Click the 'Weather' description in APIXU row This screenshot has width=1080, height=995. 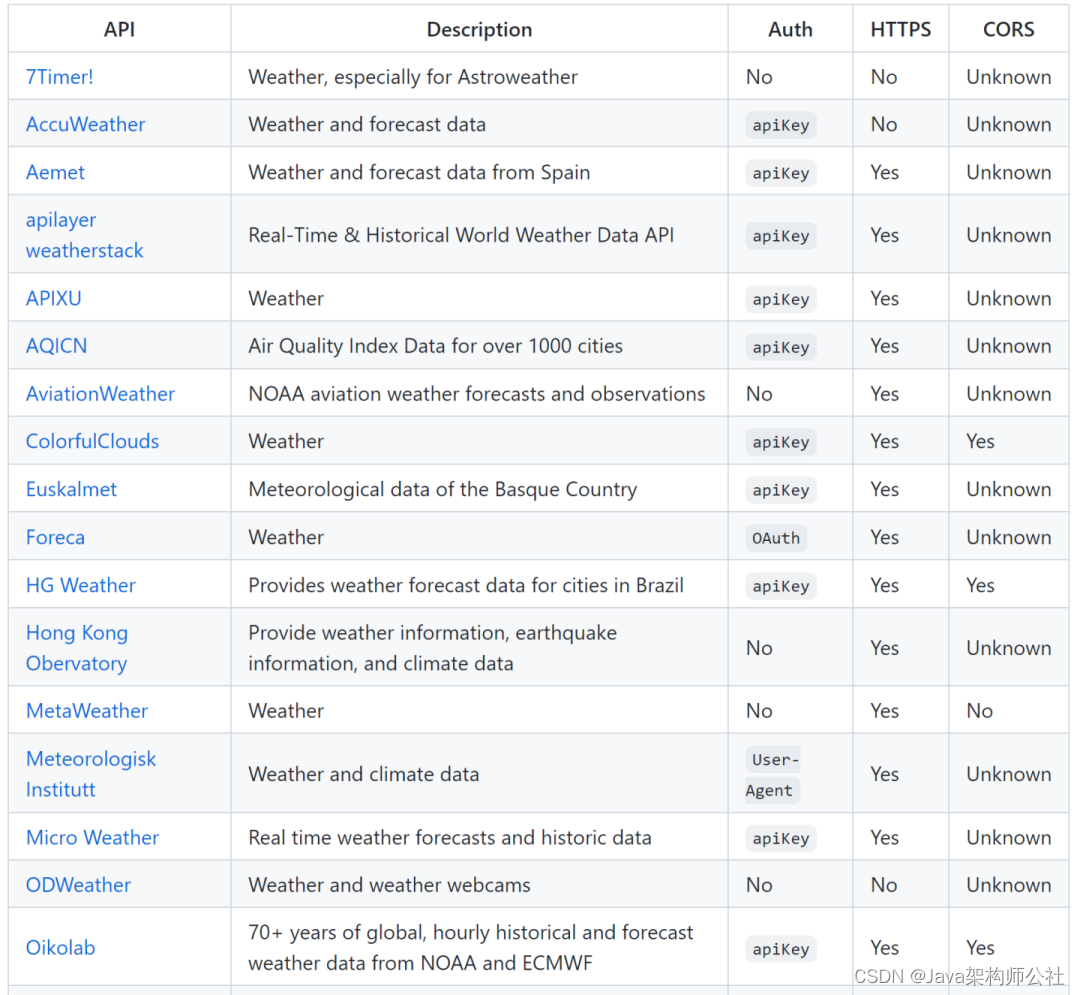point(286,298)
